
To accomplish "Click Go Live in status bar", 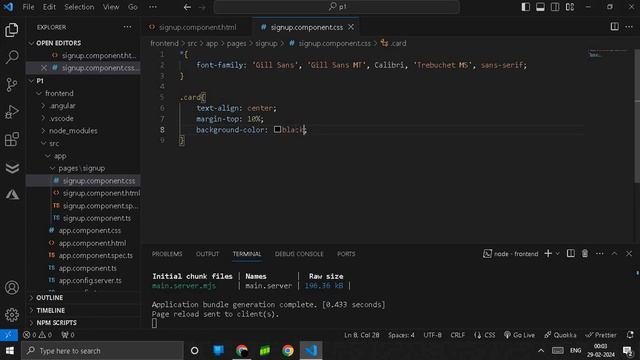I will pyautogui.click(x=519, y=335).
